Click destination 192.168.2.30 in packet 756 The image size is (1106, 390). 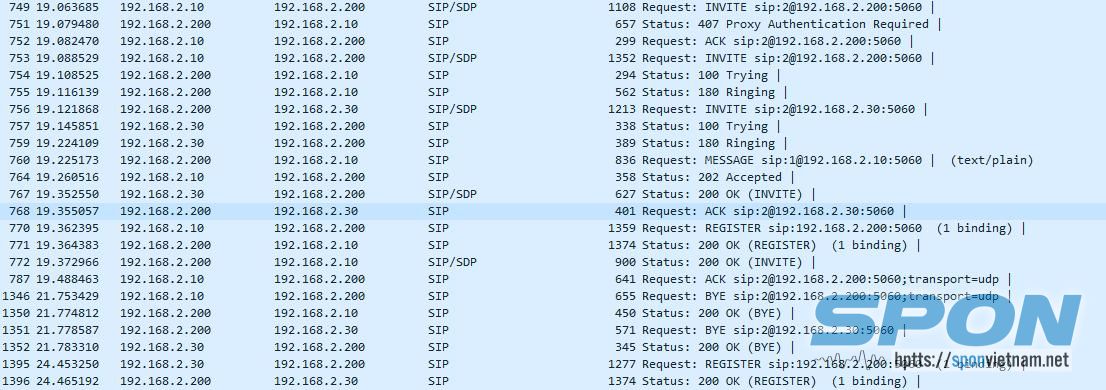tap(316, 109)
